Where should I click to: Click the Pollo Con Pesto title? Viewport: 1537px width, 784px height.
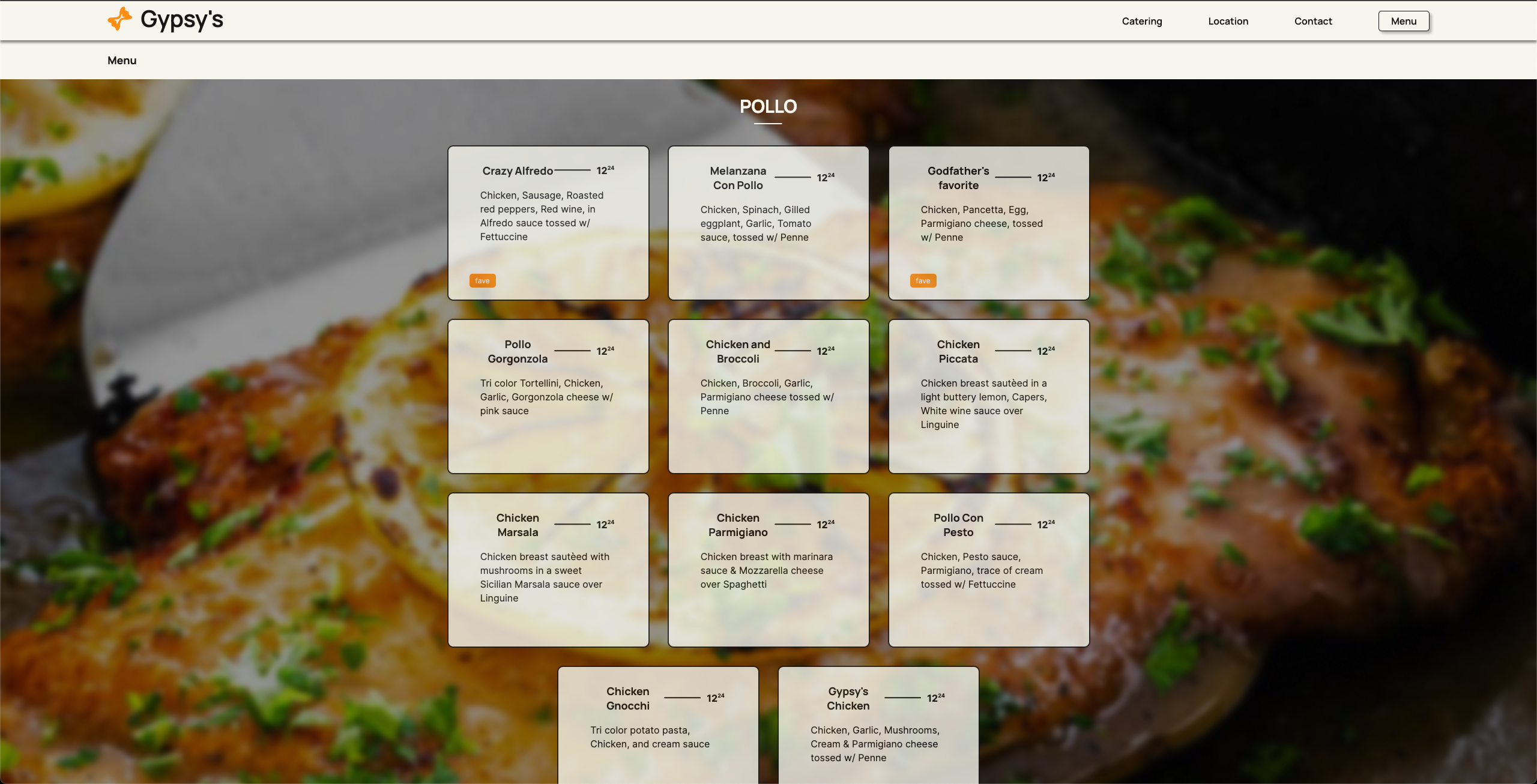tap(958, 525)
